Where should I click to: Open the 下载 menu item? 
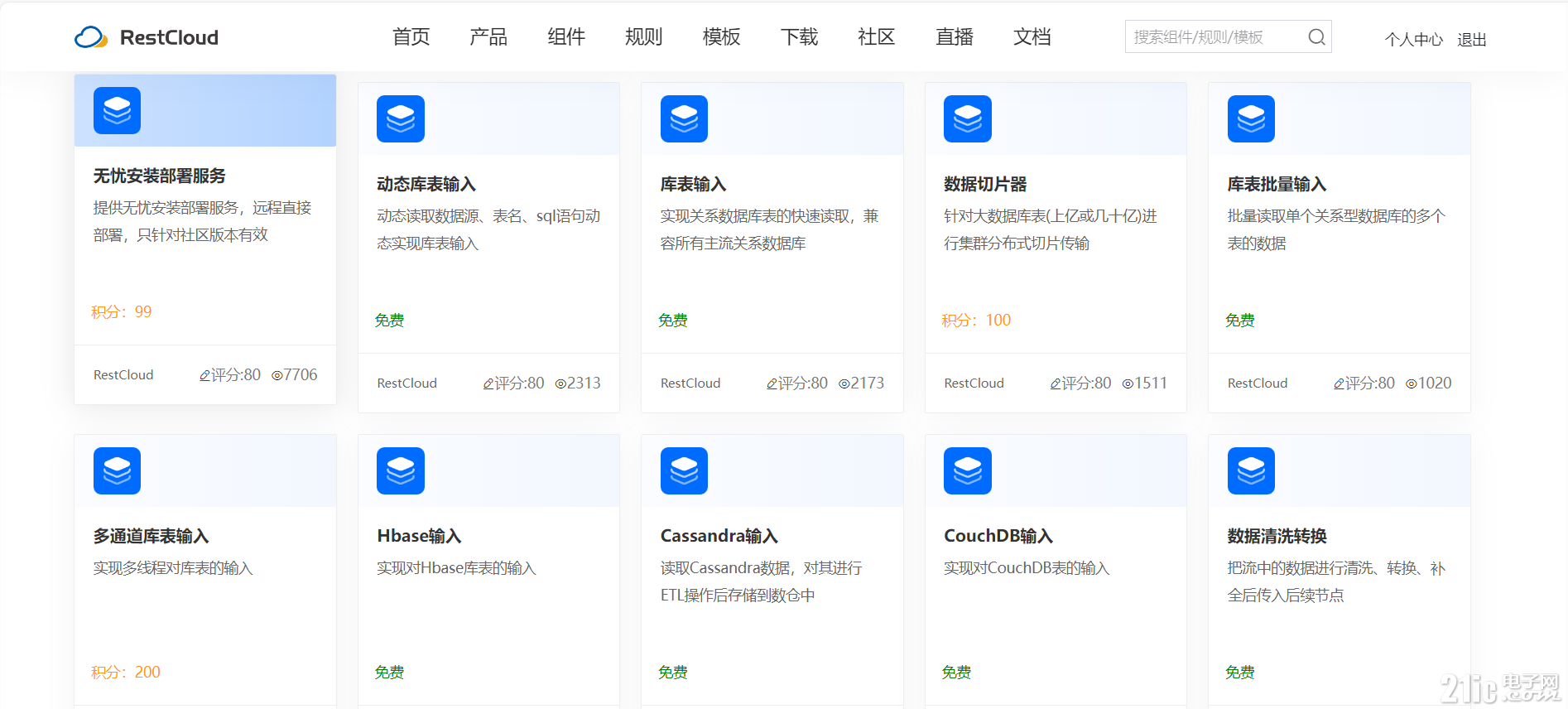[x=800, y=37]
